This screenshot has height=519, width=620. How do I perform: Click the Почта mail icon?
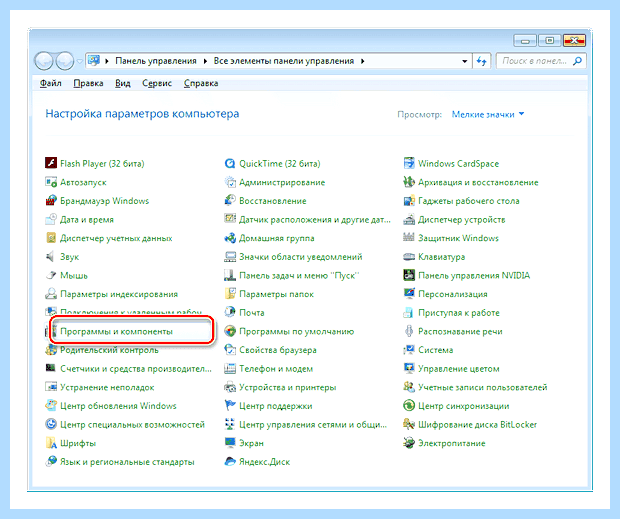point(230,312)
